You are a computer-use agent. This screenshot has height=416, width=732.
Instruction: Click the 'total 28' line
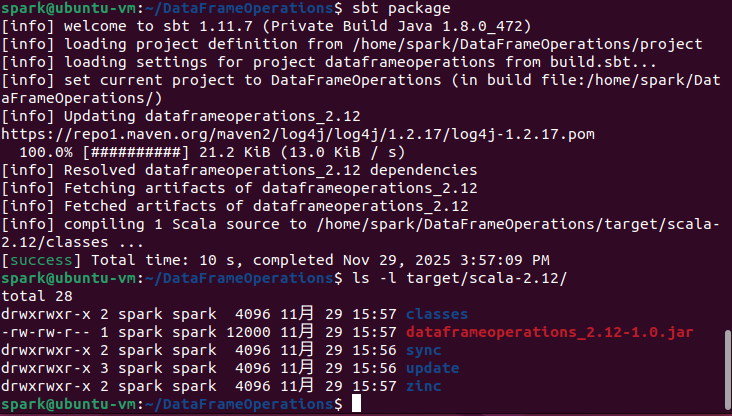coord(37,296)
